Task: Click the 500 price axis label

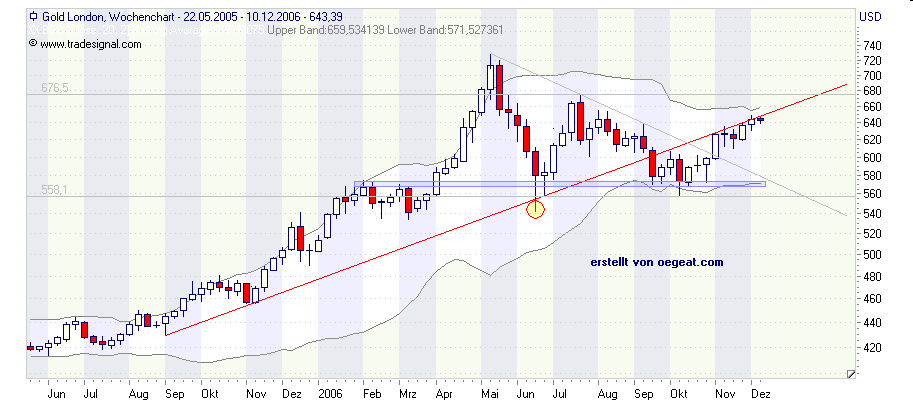Action: click(x=873, y=255)
